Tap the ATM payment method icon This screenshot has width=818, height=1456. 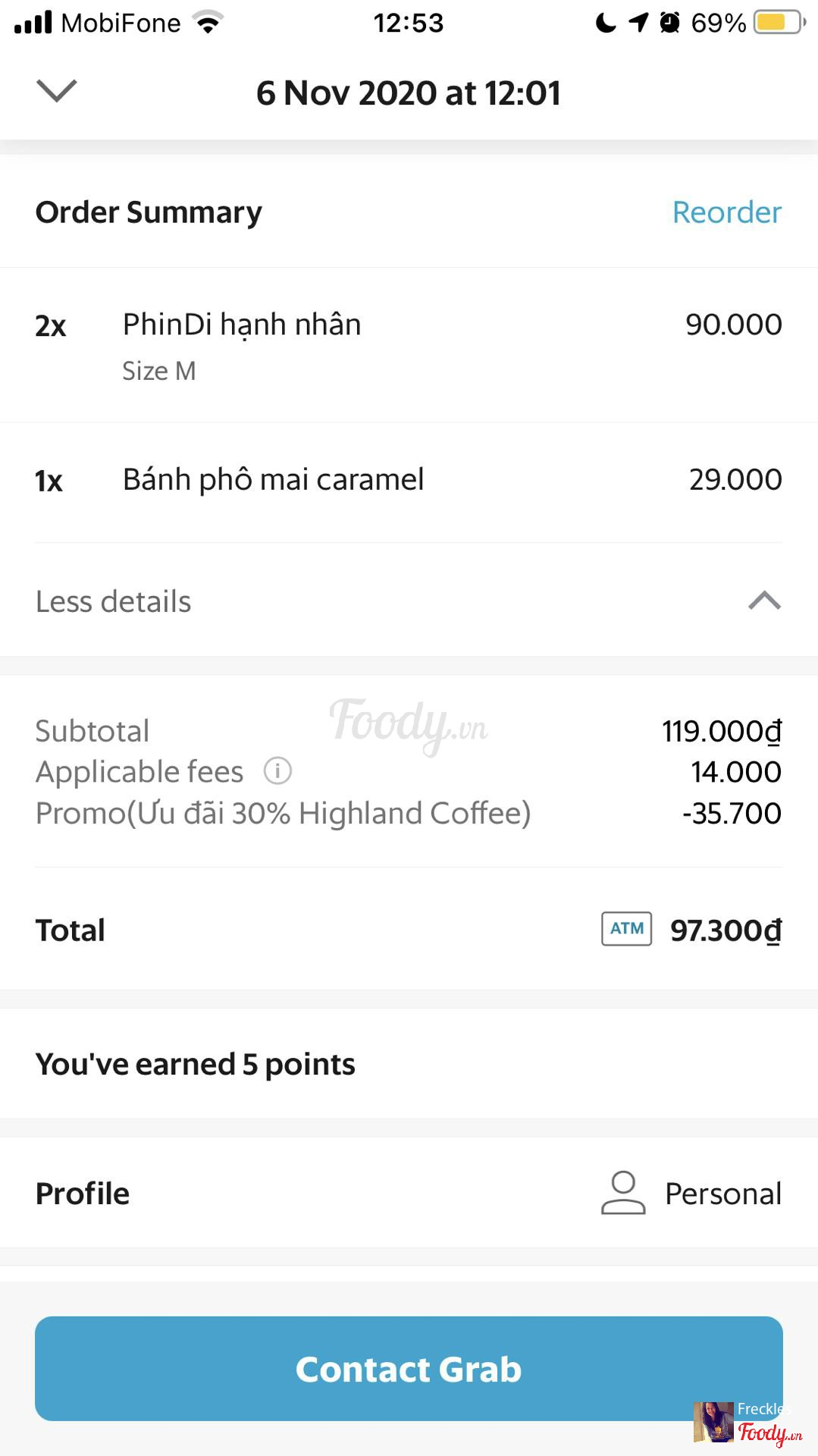pyautogui.click(x=626, y=929)
